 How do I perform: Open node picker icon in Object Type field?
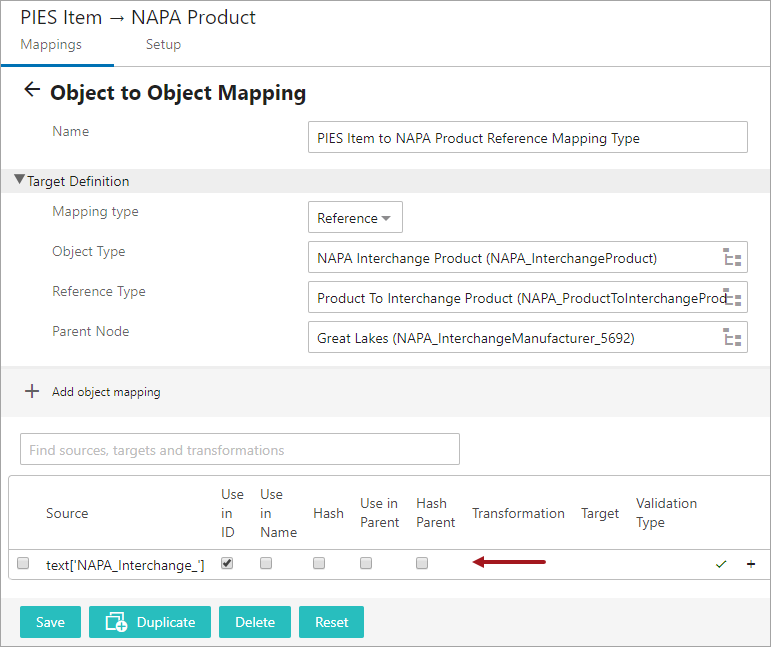(x=732, y=257)
